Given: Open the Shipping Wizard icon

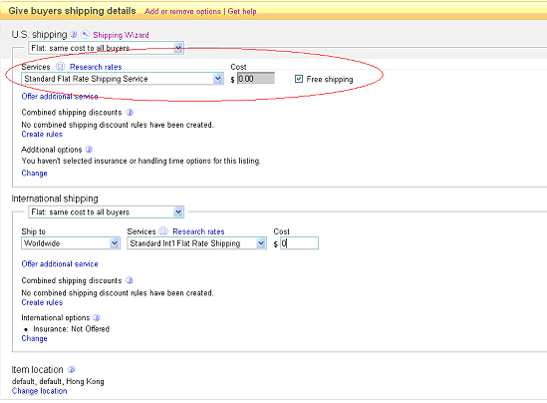Looking at the screenshot, I should 85,34.
